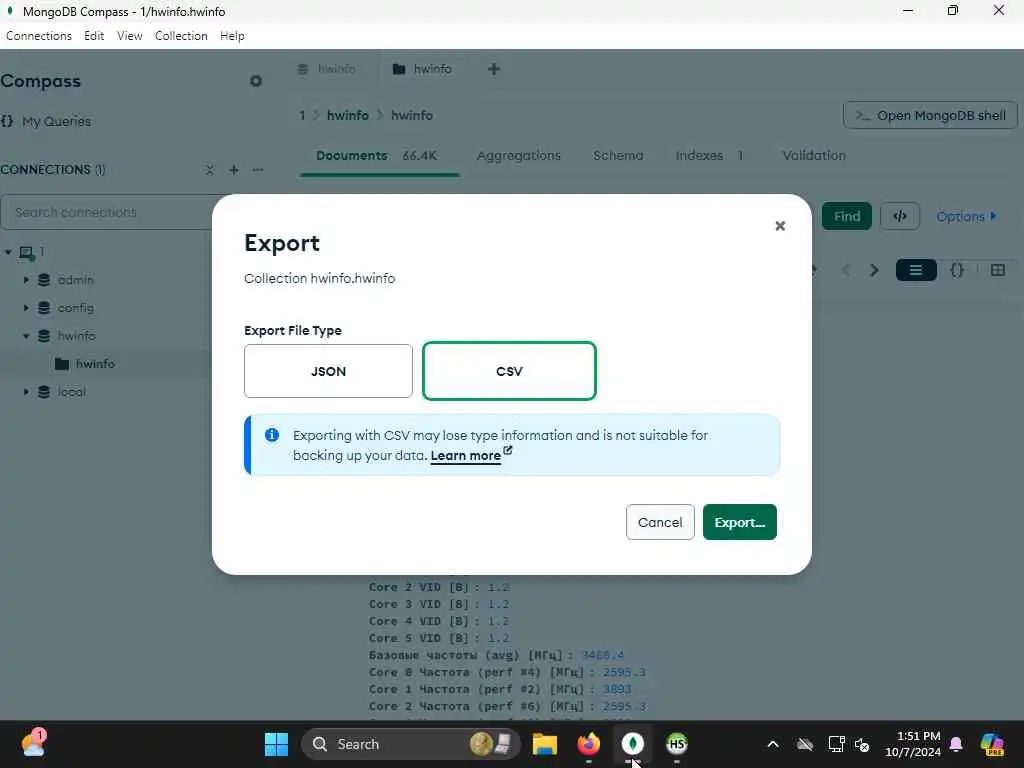Switch to Indexes tab
The height and width of the screenshot is (768, 1024).
[709, 156]
